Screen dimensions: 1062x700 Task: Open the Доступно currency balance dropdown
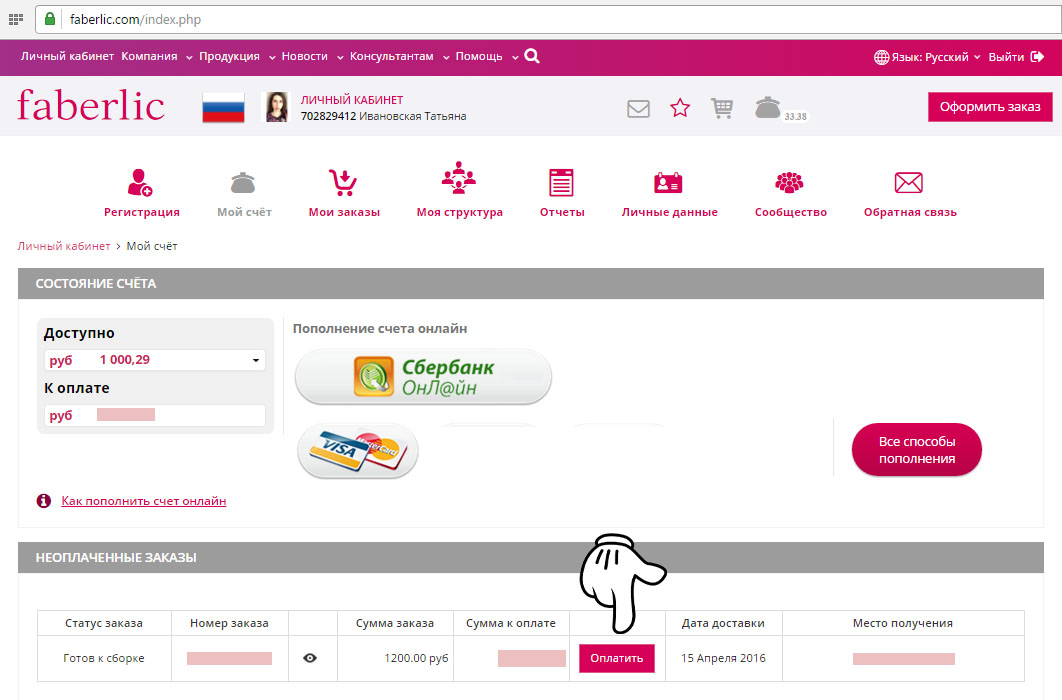click(155, 360)
